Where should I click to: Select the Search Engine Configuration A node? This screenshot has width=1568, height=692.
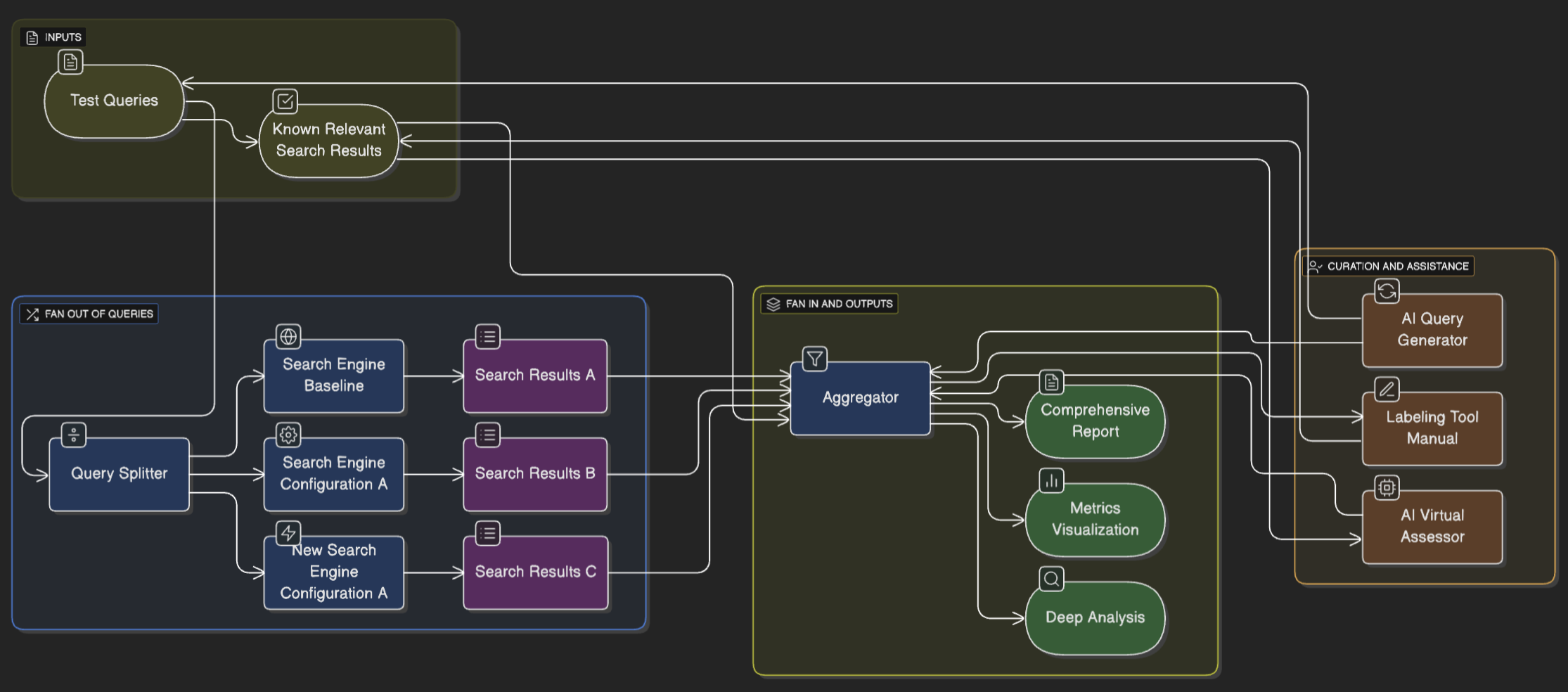[x=334, y=475]
